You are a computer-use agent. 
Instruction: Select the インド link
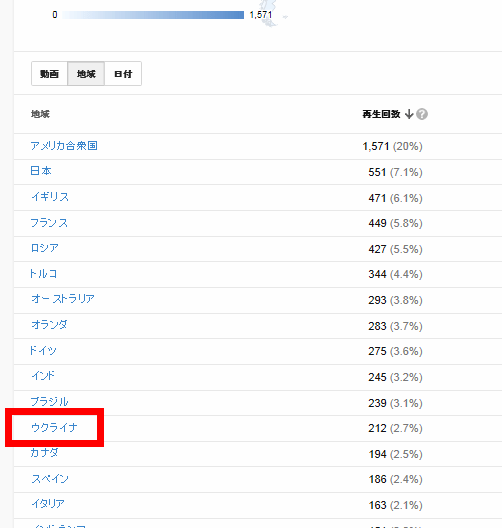tap(43, 376)
